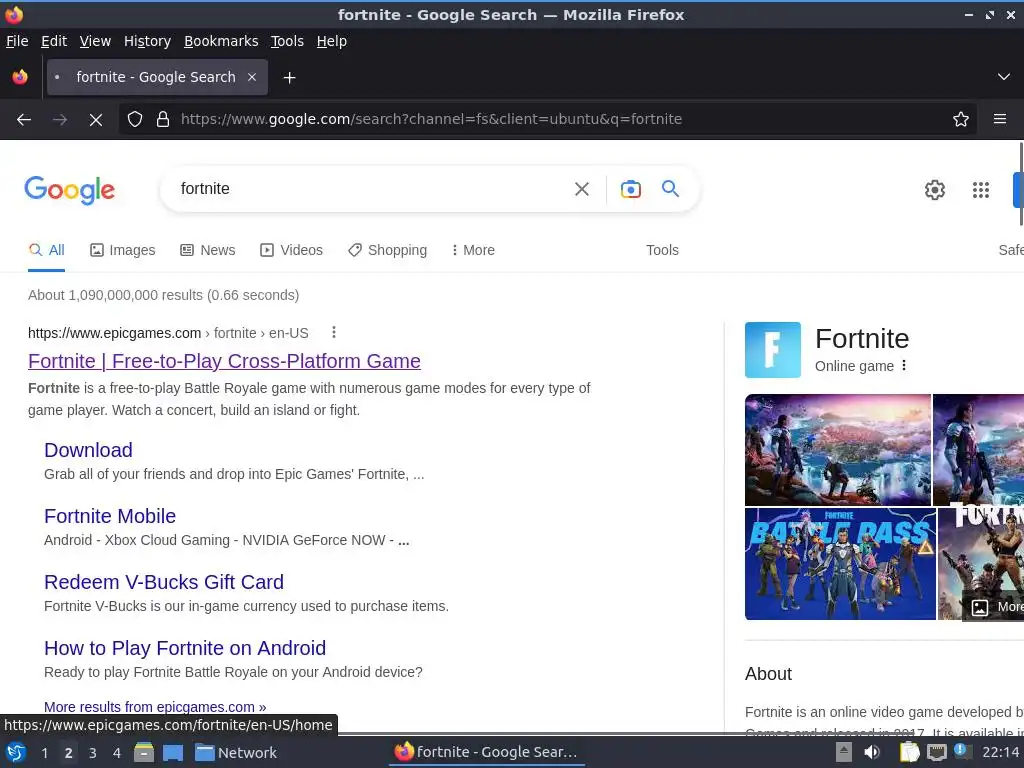Click the show desktop taskbar icon
This screenshot has height=768, width=1024.
click(x=172, y=753)
